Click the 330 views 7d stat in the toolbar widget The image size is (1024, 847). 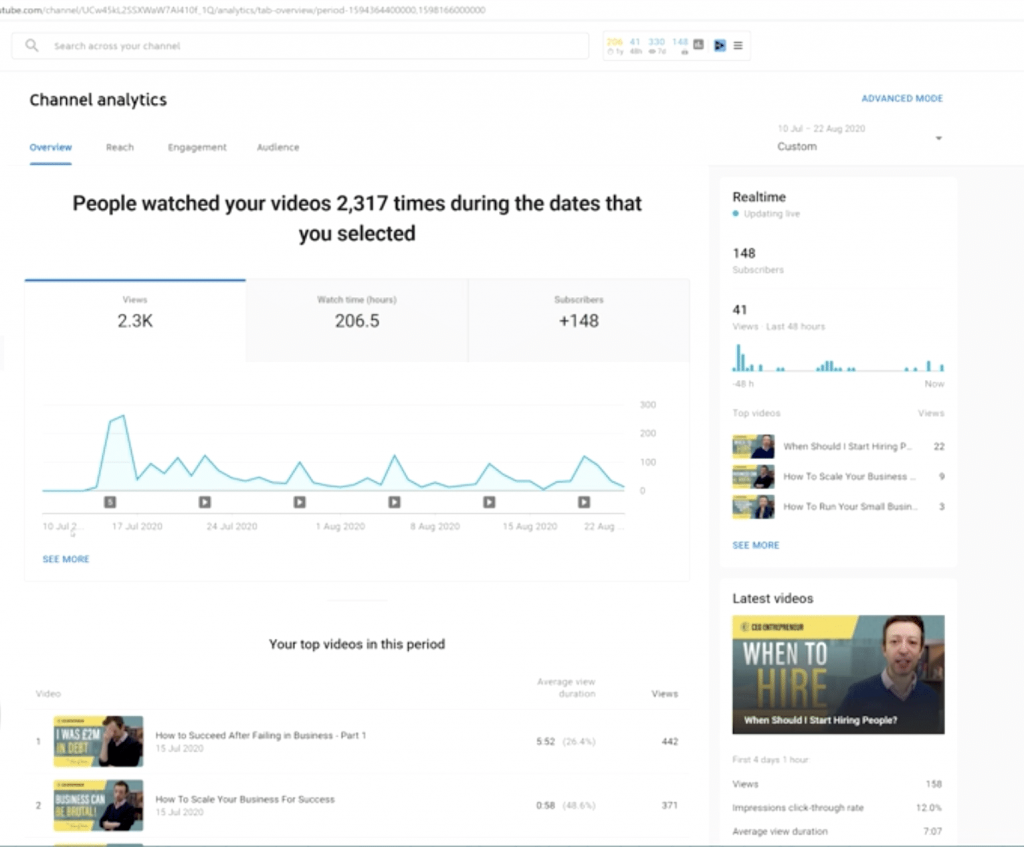[656, 46]
